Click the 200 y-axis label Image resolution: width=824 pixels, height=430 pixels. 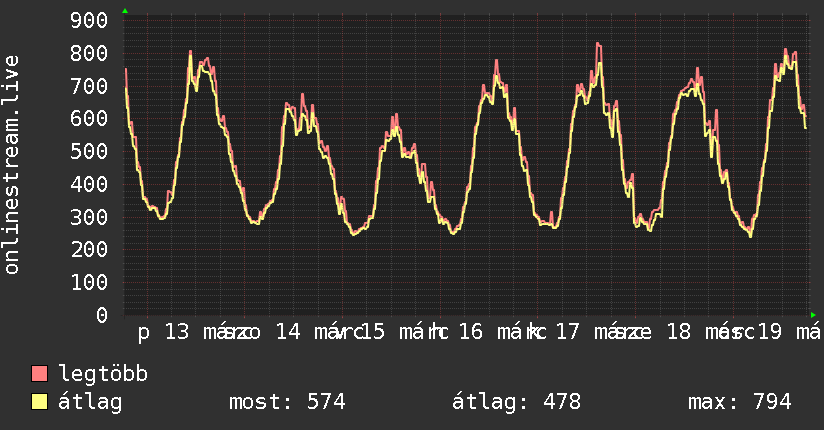coord(89,249)
